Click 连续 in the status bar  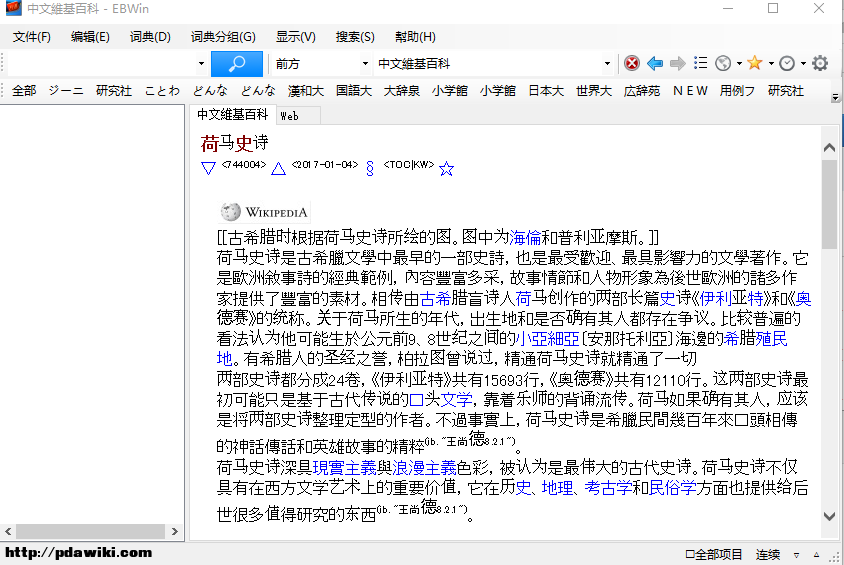(768, 555)
